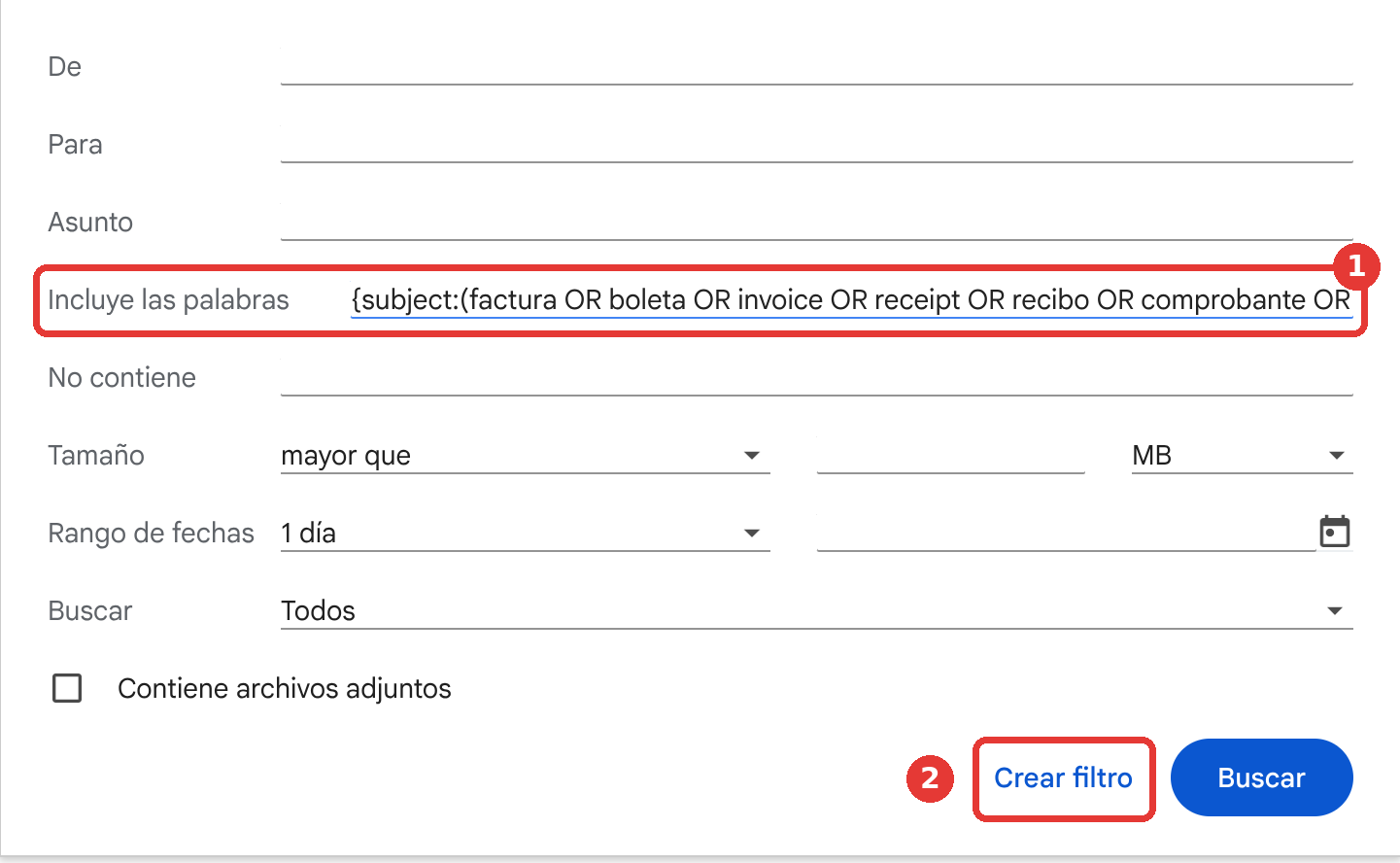Click the size value field before MB
The image size is (1400, 863).
click(950, 455)
